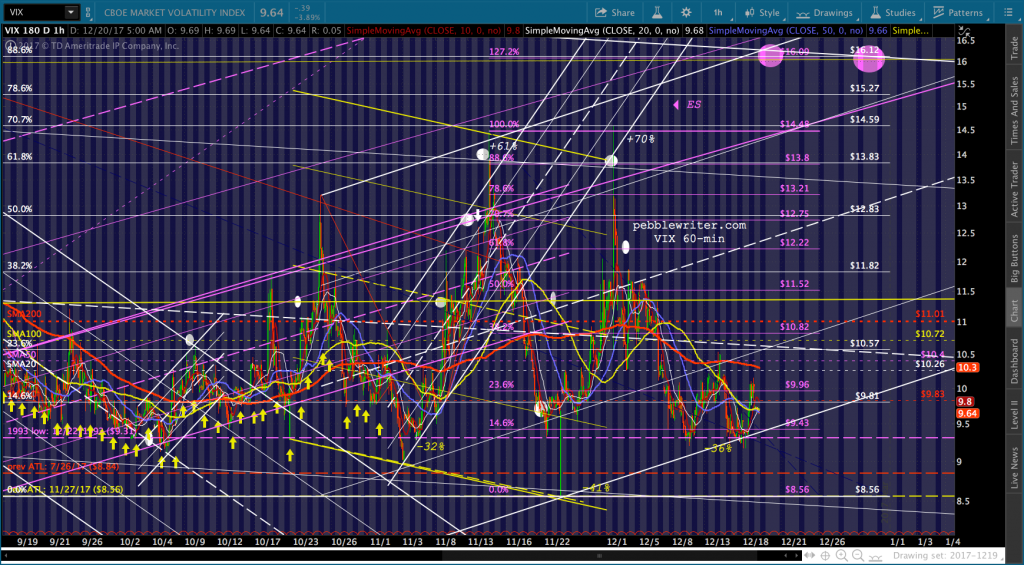Click the SimpleMovingAvg (CLOSE, 20) study label
Screen dimensions: 1024x565
578,31
